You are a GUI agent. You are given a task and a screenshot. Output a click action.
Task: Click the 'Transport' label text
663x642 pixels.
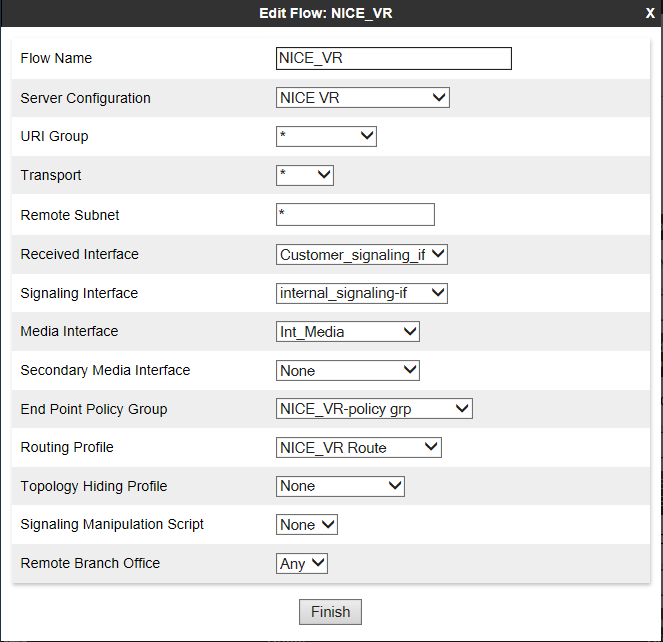click(51, 175)
